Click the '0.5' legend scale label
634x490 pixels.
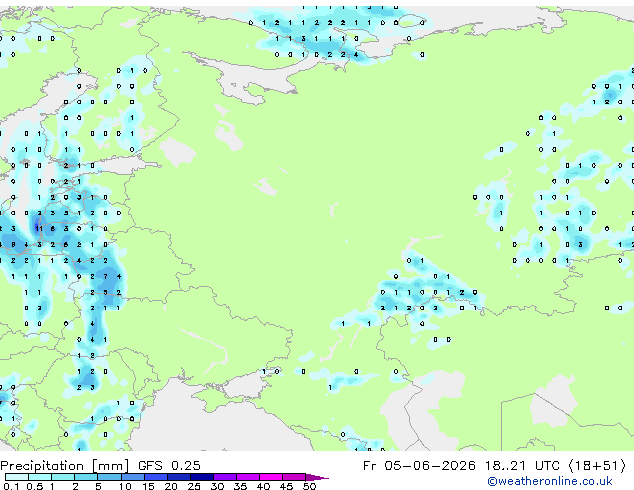coord(35,486)
